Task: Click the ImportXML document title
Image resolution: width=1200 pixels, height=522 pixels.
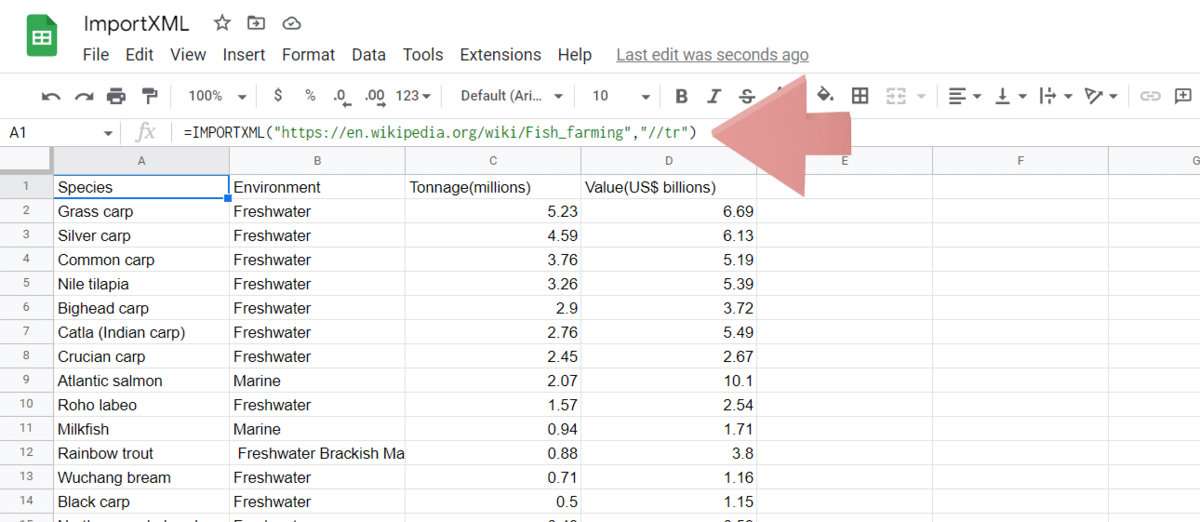Action: 136,24
